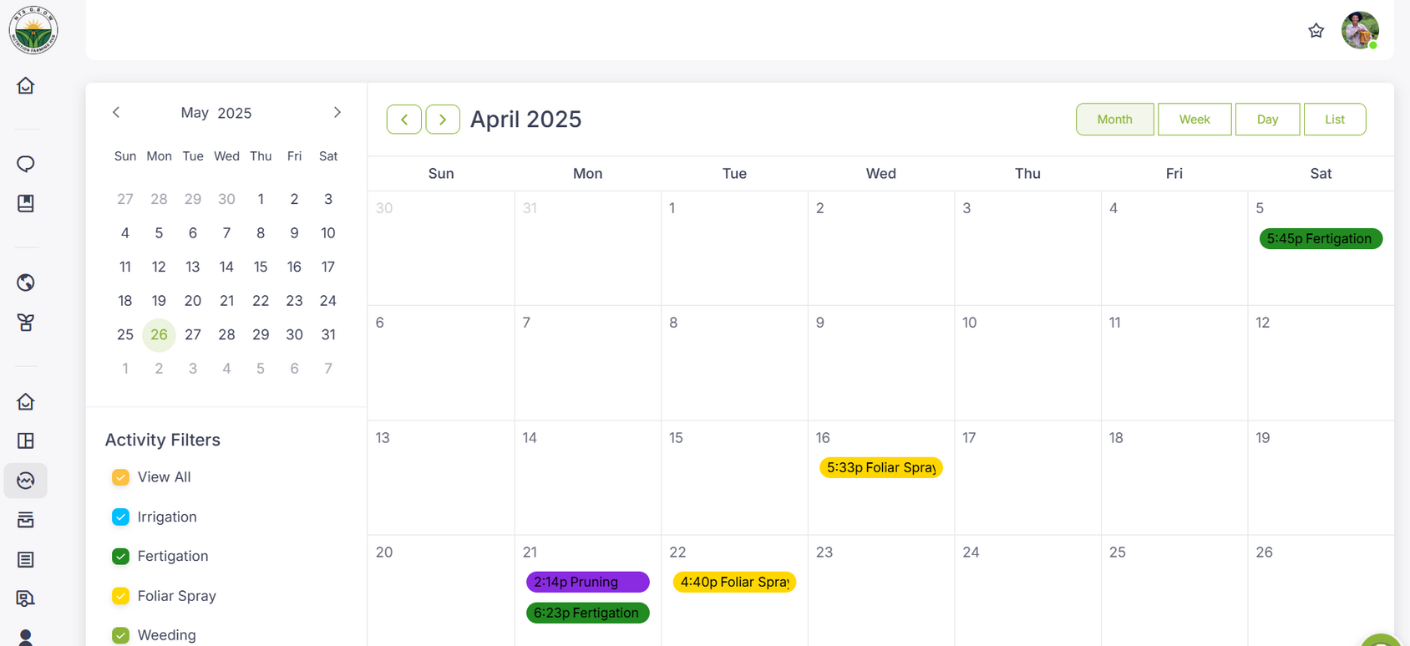Image resolution: width=1410 pixels, height=646 pixels.
Task: Open the layout grid icon in sidebar
Action: tap(26, 441)
